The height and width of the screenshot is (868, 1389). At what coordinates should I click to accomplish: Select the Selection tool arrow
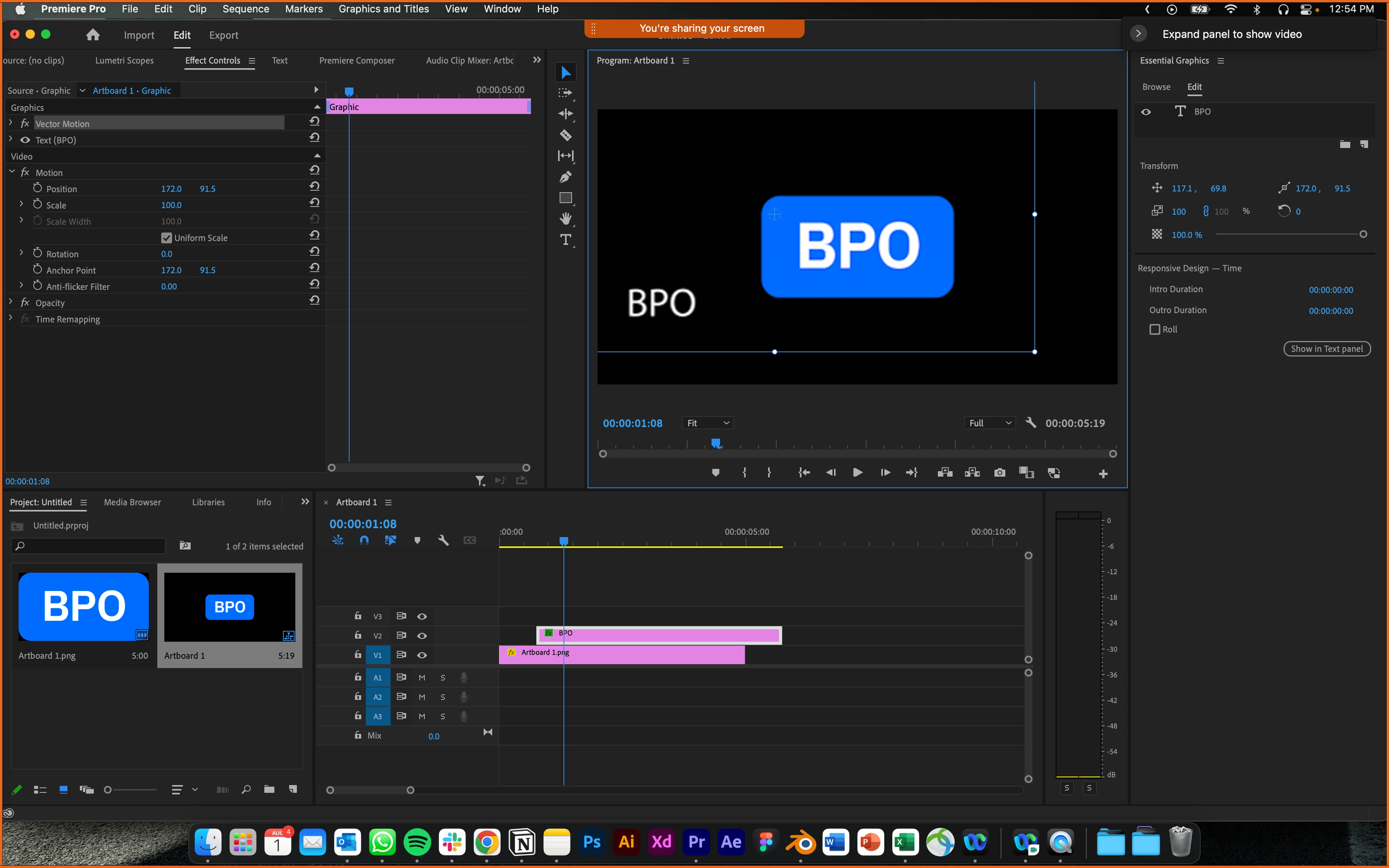click(x=565, y=72)
